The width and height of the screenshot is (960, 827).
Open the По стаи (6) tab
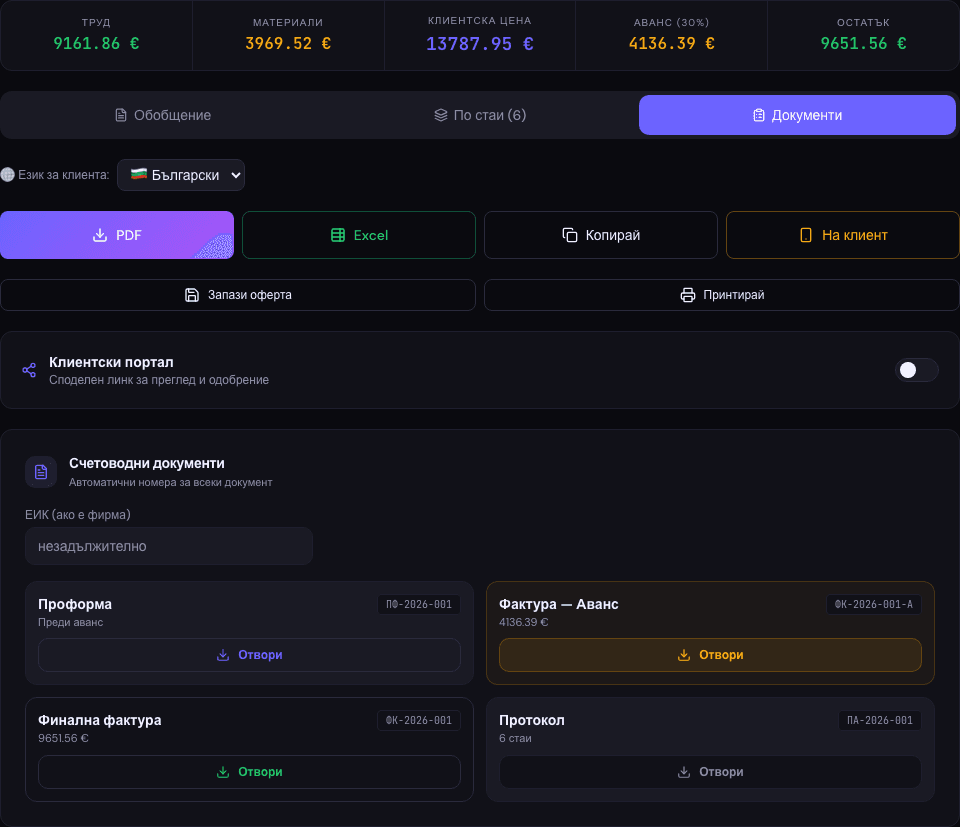tap(480, 115)
